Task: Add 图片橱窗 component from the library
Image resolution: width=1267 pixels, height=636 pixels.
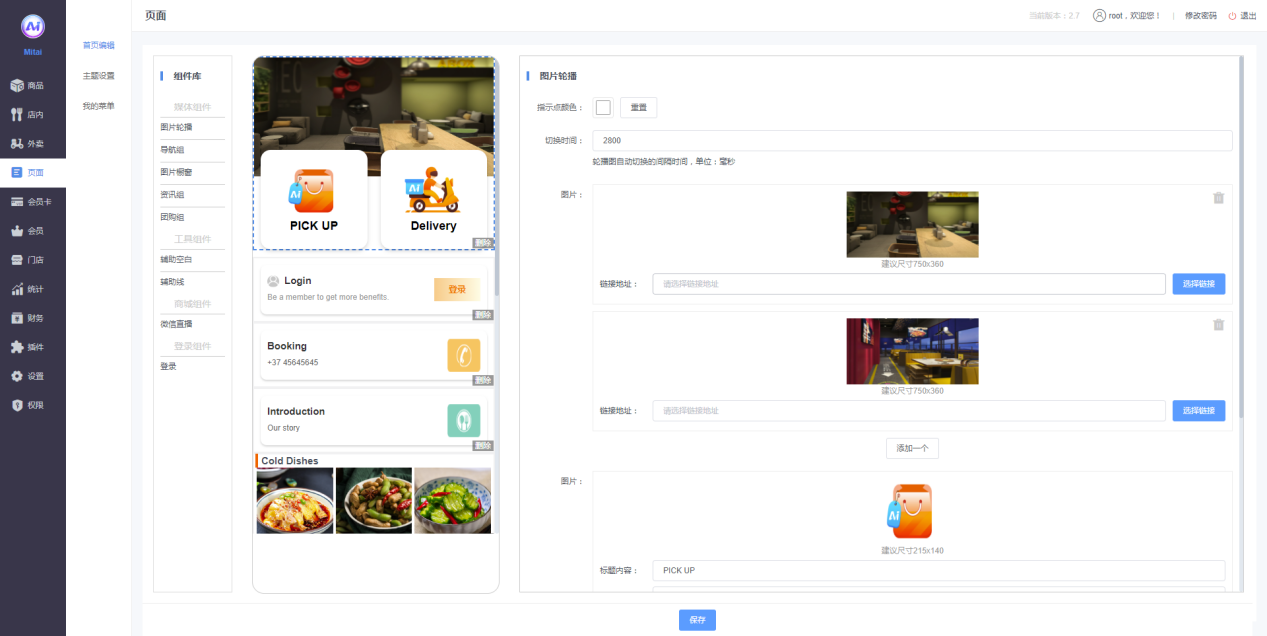Action: 176,172
